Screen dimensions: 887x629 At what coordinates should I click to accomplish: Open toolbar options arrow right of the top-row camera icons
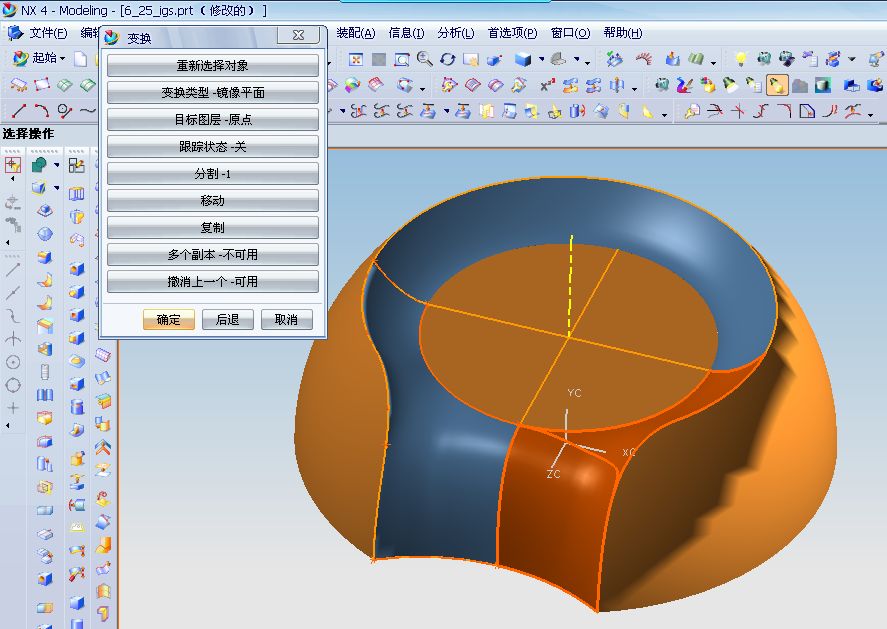(x=852, y=59)
